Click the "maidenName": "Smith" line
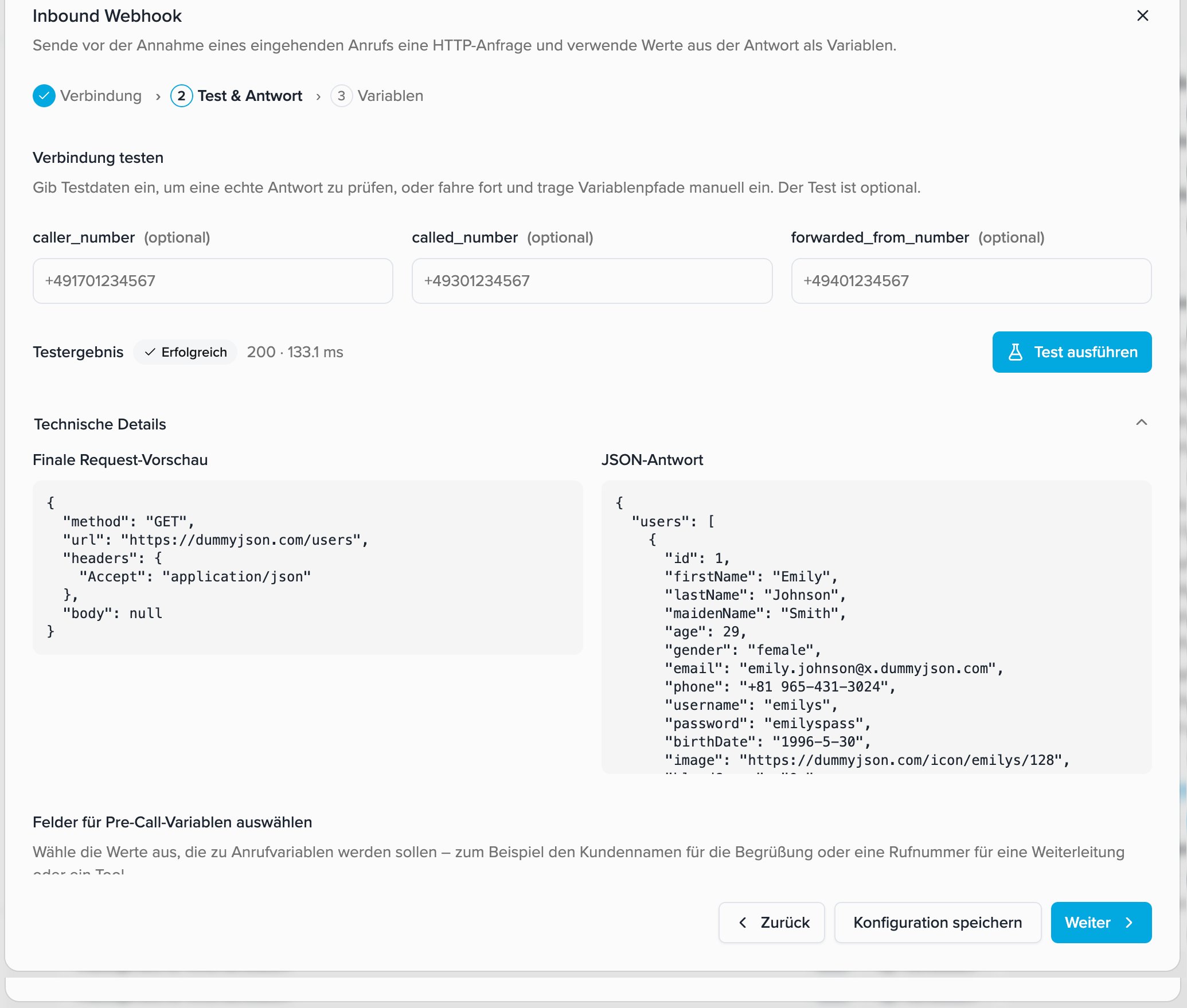Image resolution: width=1187 pixels, height=1008 pixels. pos(755,614)
